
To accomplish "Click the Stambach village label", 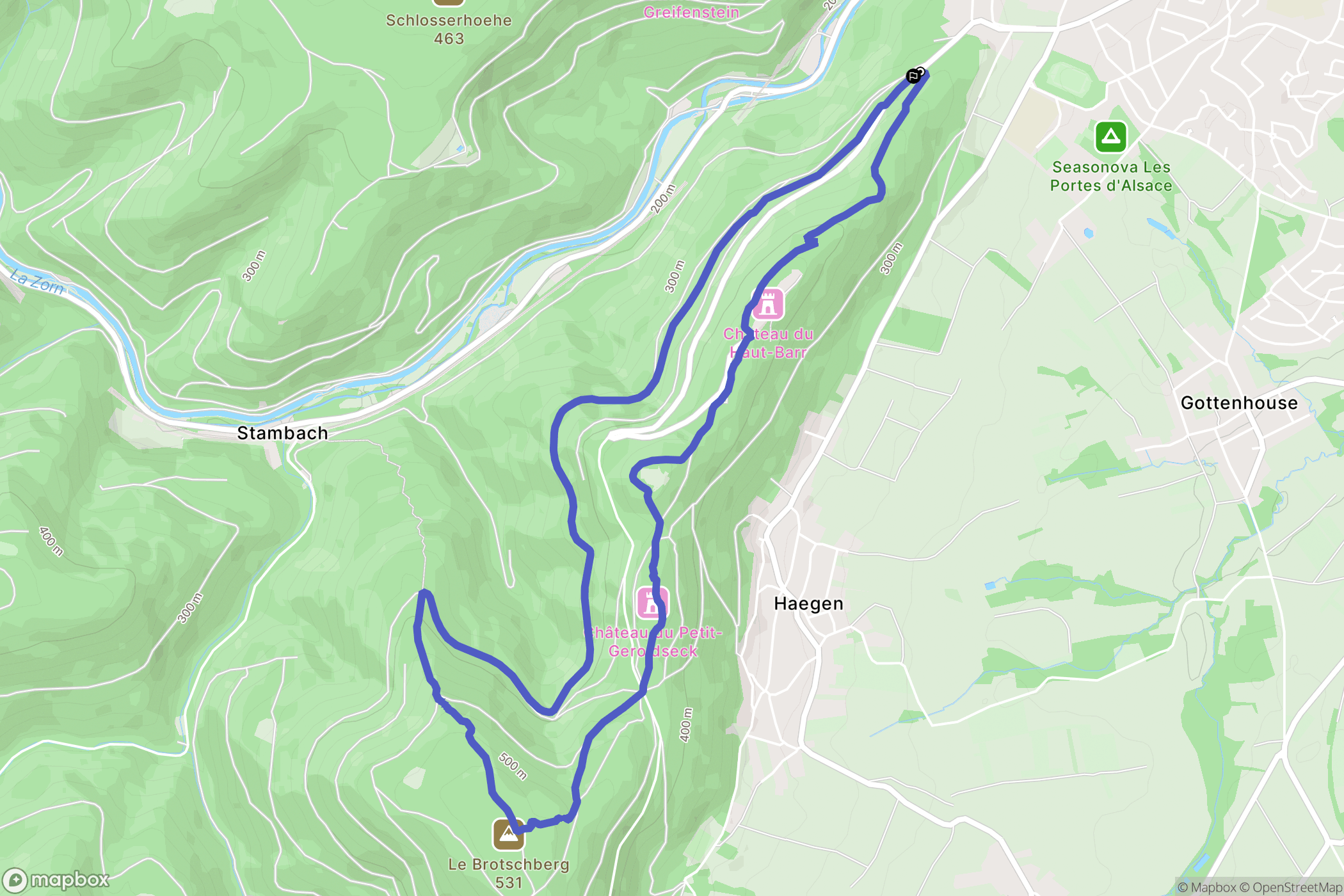I will point(282,433).
